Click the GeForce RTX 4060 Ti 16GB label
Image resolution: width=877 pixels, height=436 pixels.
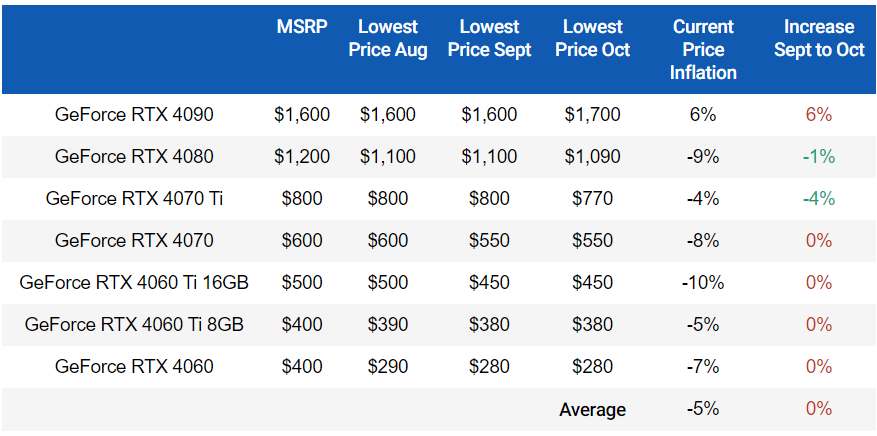(x=134, y=282)
